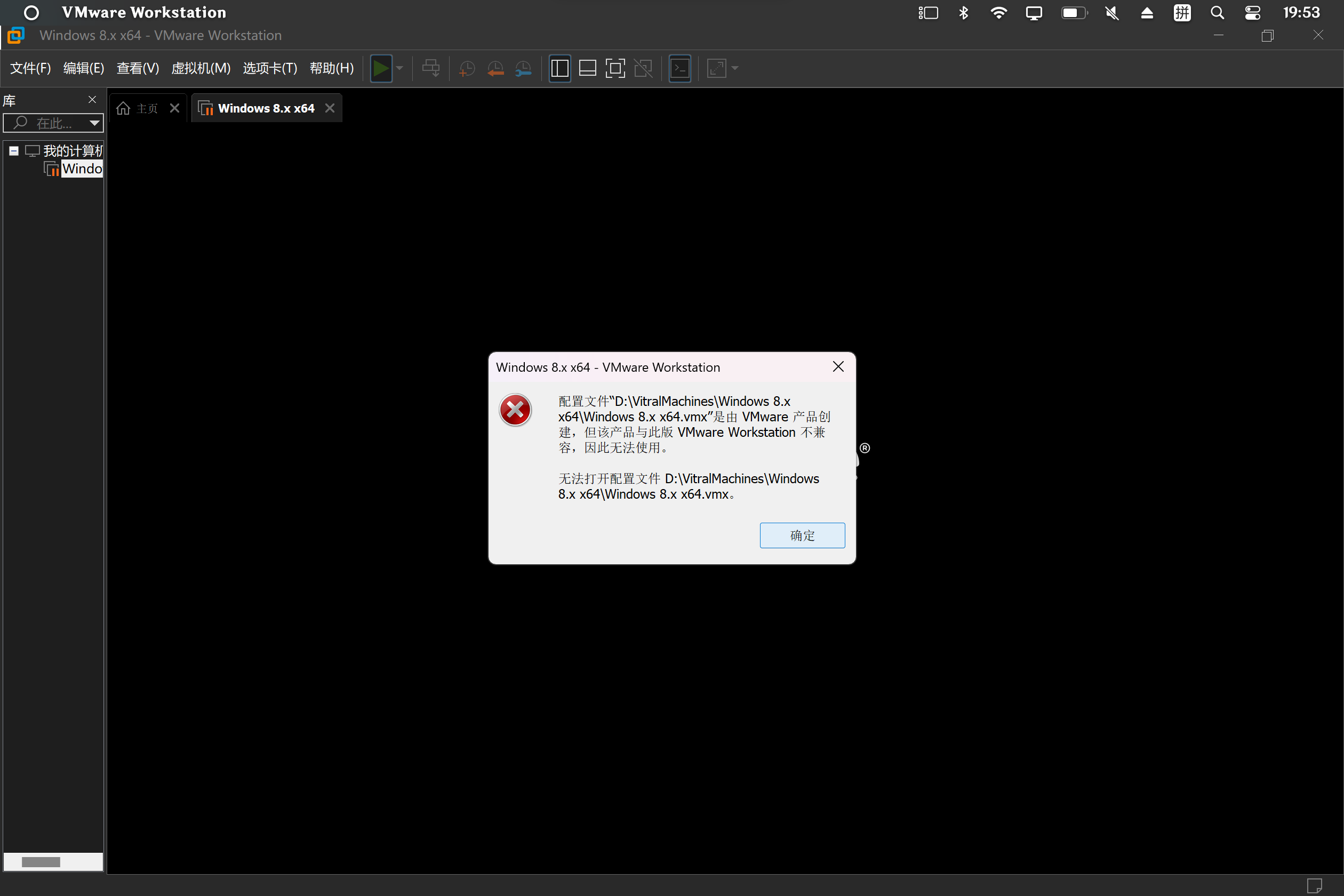Click the circle icon in menu bar

31,13
